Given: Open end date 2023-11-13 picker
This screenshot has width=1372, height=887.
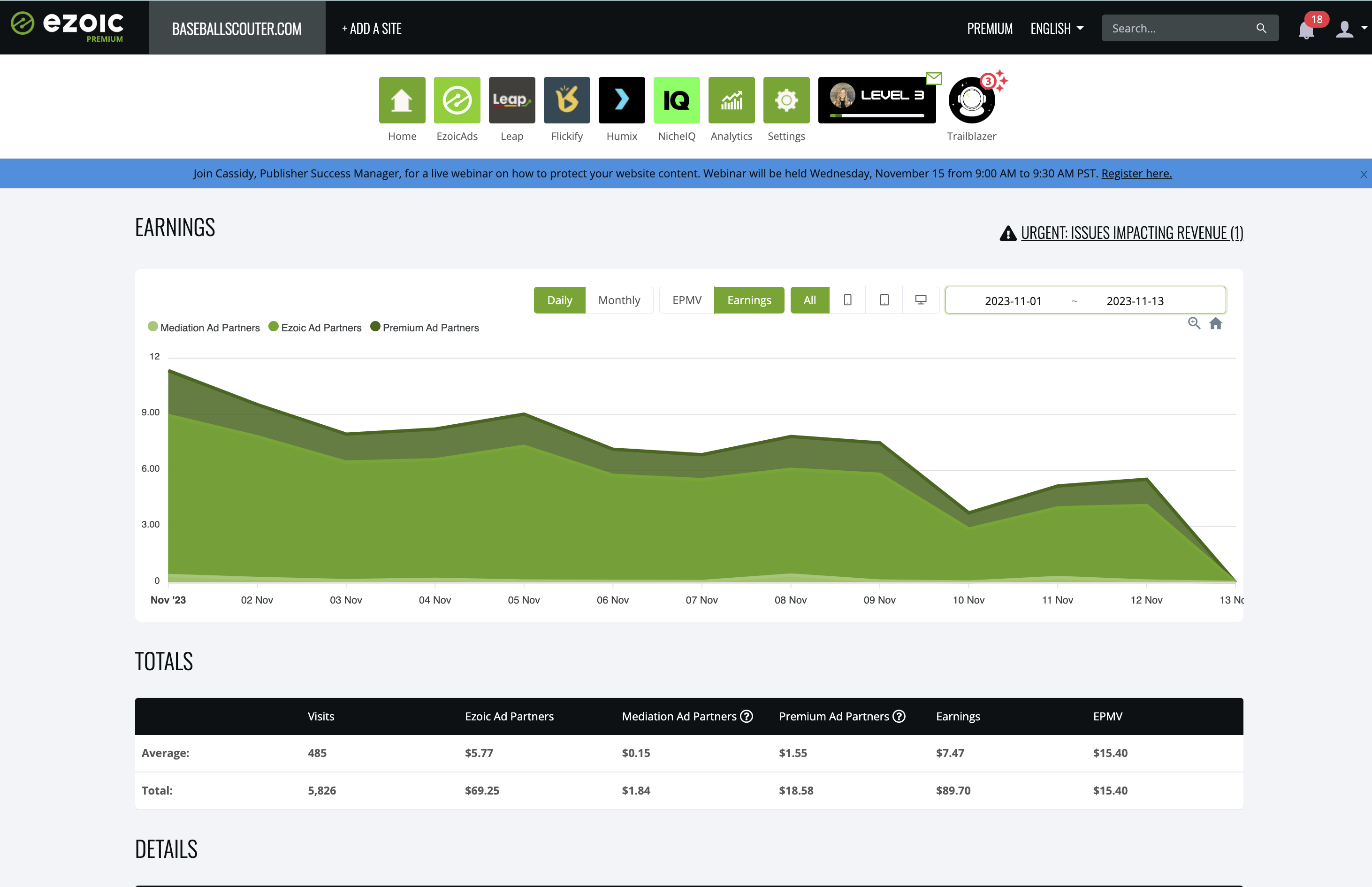Looking at the screenshot, I should point(1135,301).
